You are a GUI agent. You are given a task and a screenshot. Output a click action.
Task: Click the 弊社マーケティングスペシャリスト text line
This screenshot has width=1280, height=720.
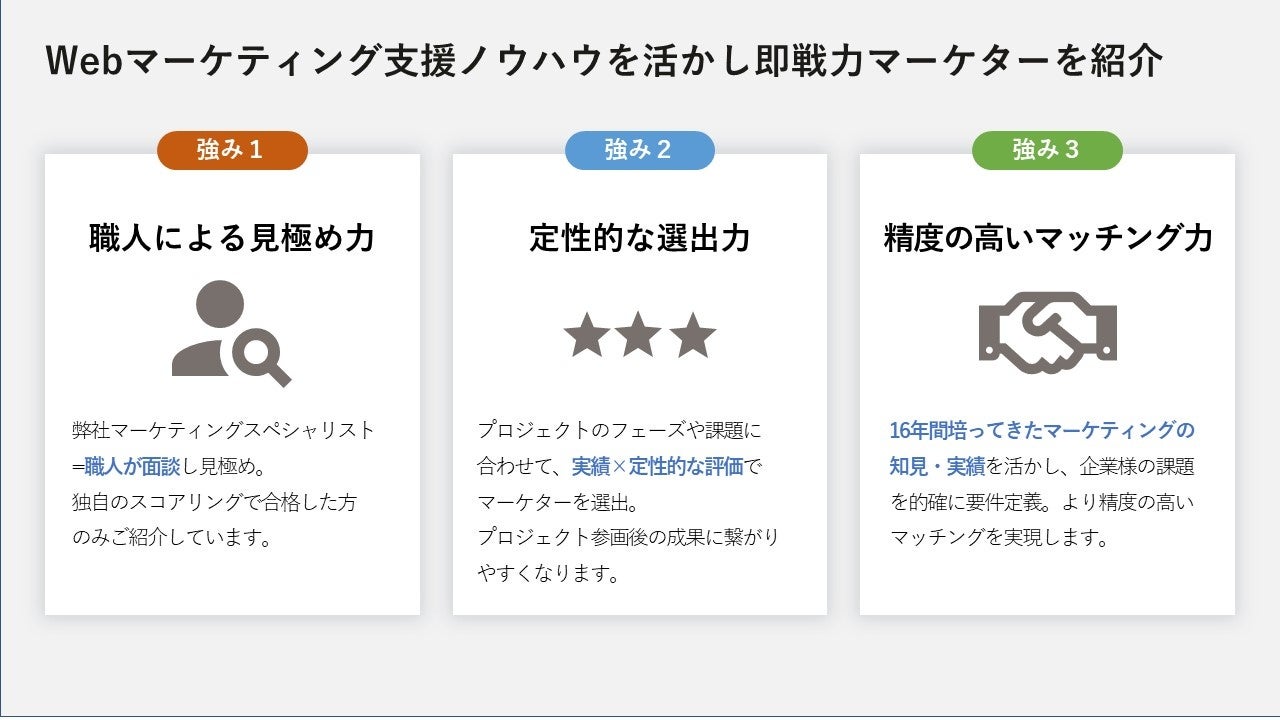coord(224,431)
